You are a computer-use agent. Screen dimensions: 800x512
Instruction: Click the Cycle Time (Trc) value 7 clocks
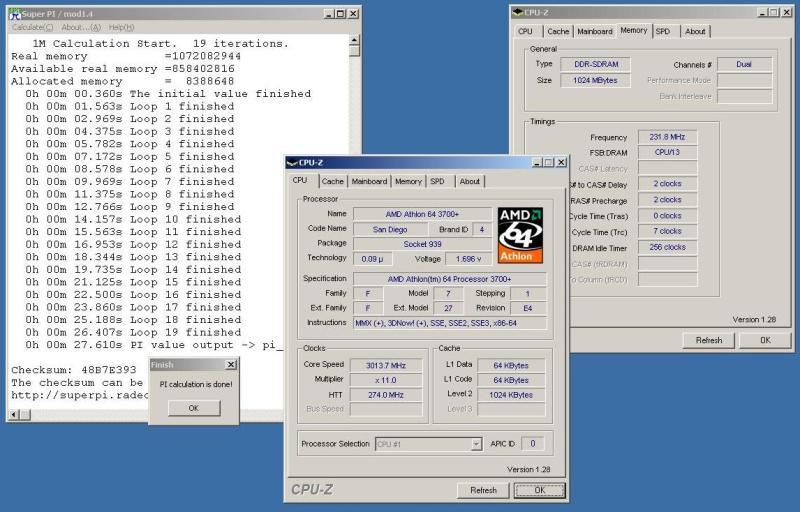(667, 232)
